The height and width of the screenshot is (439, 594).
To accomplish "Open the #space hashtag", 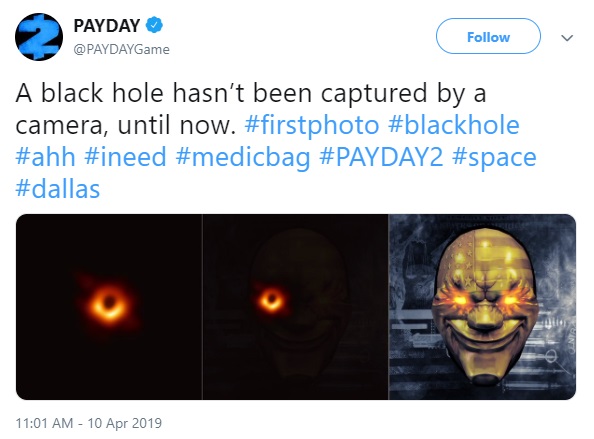I will pos(494,158).
